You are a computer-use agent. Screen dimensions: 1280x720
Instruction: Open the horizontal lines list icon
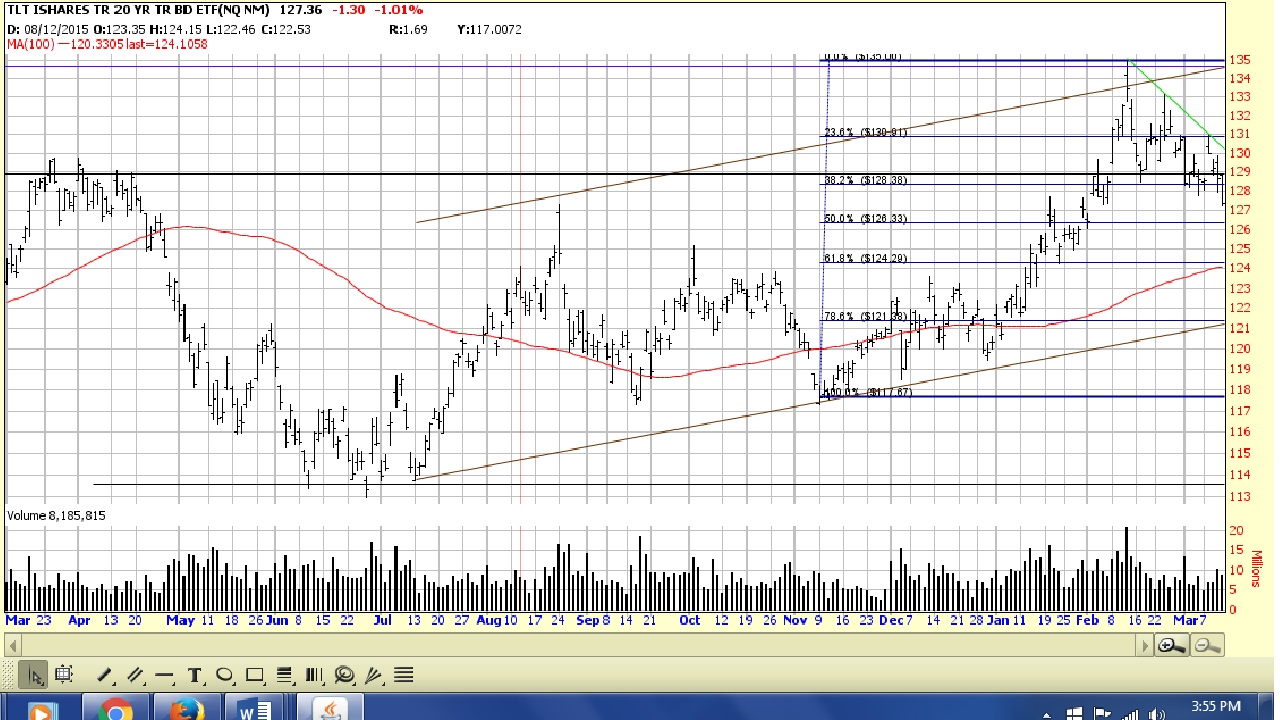point(403,675)
